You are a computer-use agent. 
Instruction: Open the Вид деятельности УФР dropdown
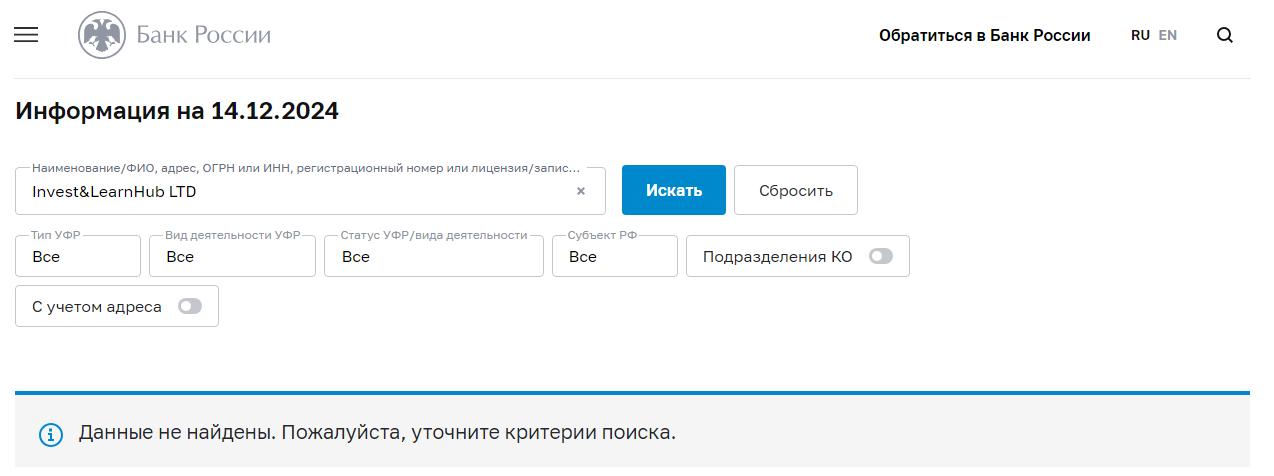point(232,256)
